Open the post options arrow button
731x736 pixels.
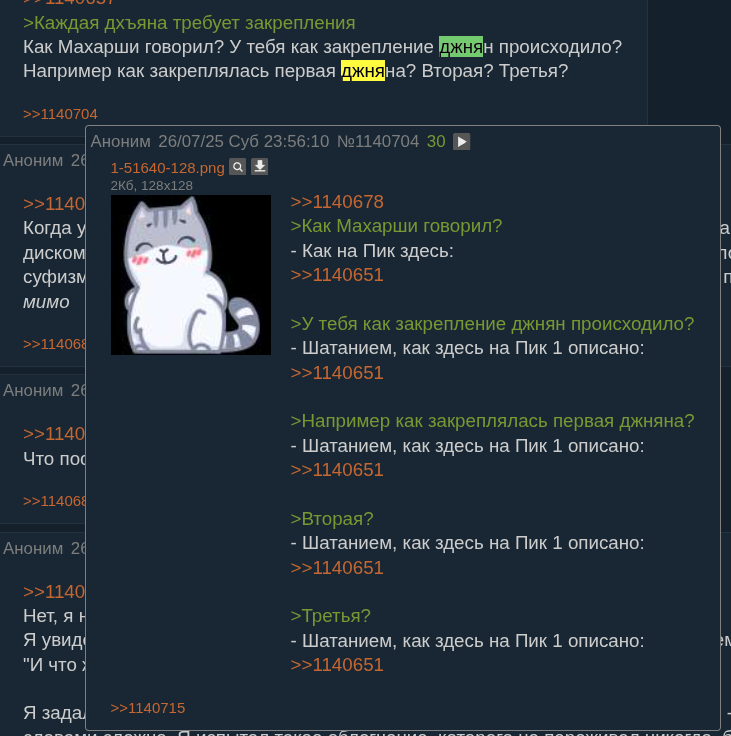point(462,141)
